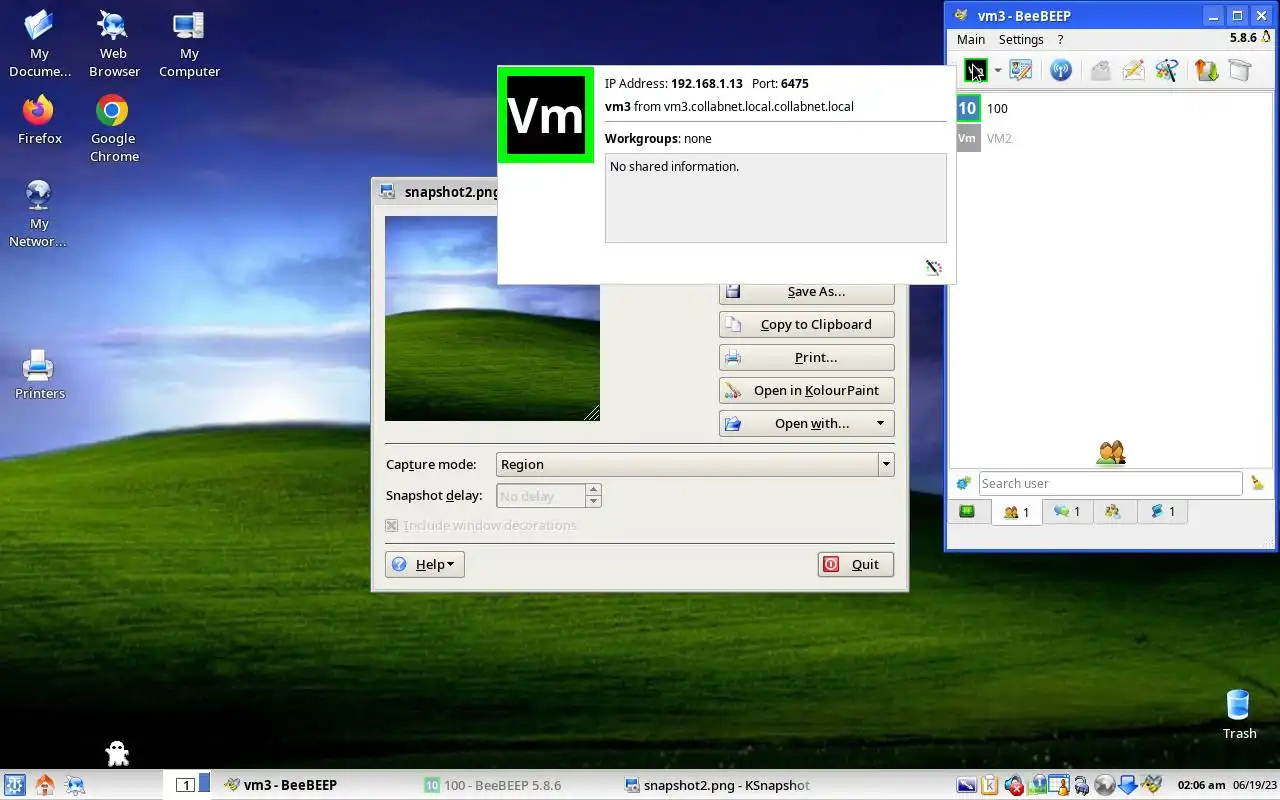Switch to the users tab showing 1

[1016, 512]
